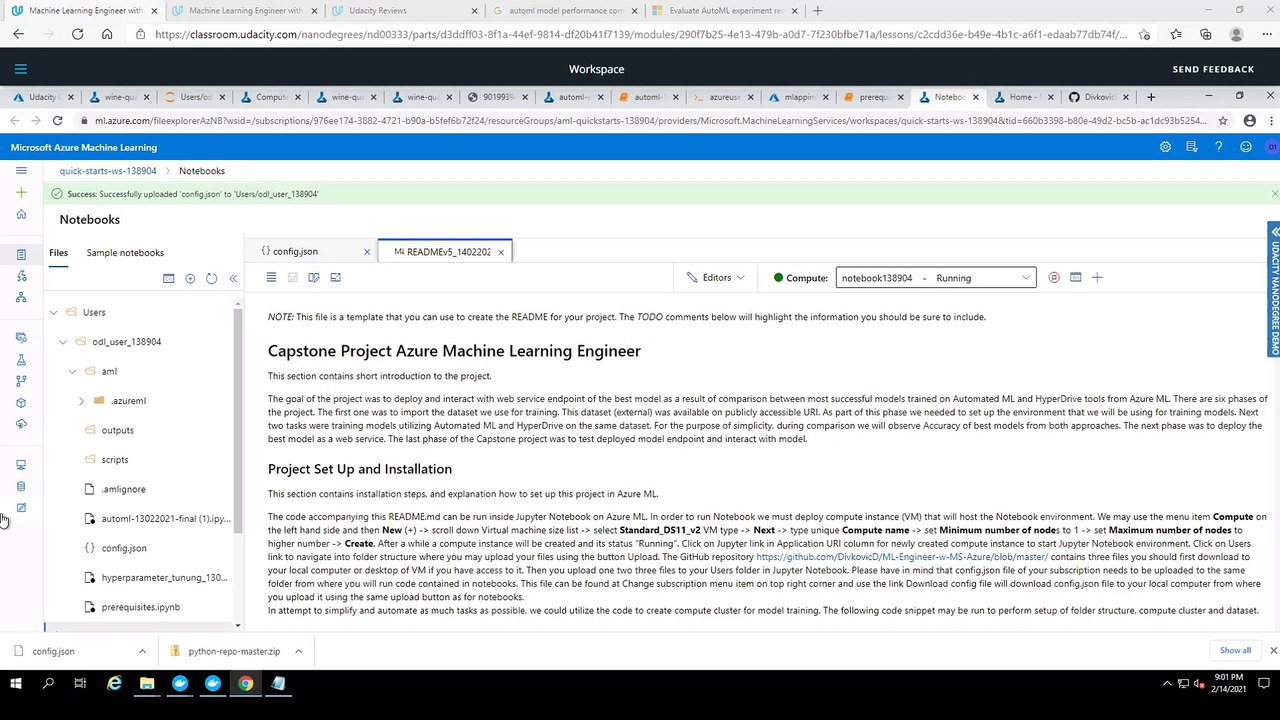Open Experiments flask icon in sidebar
This screenshot has height=720, width=1280.
point(21,359)
